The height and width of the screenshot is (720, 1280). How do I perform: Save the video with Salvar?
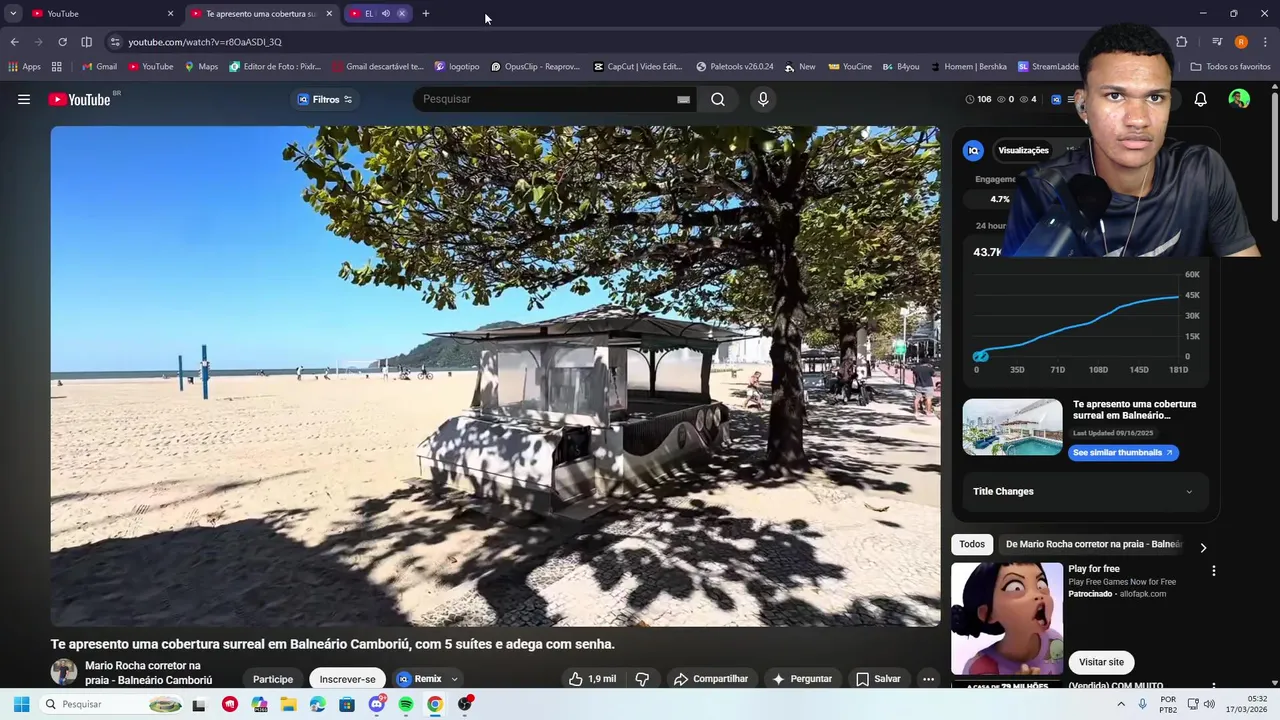click(878, 679)
